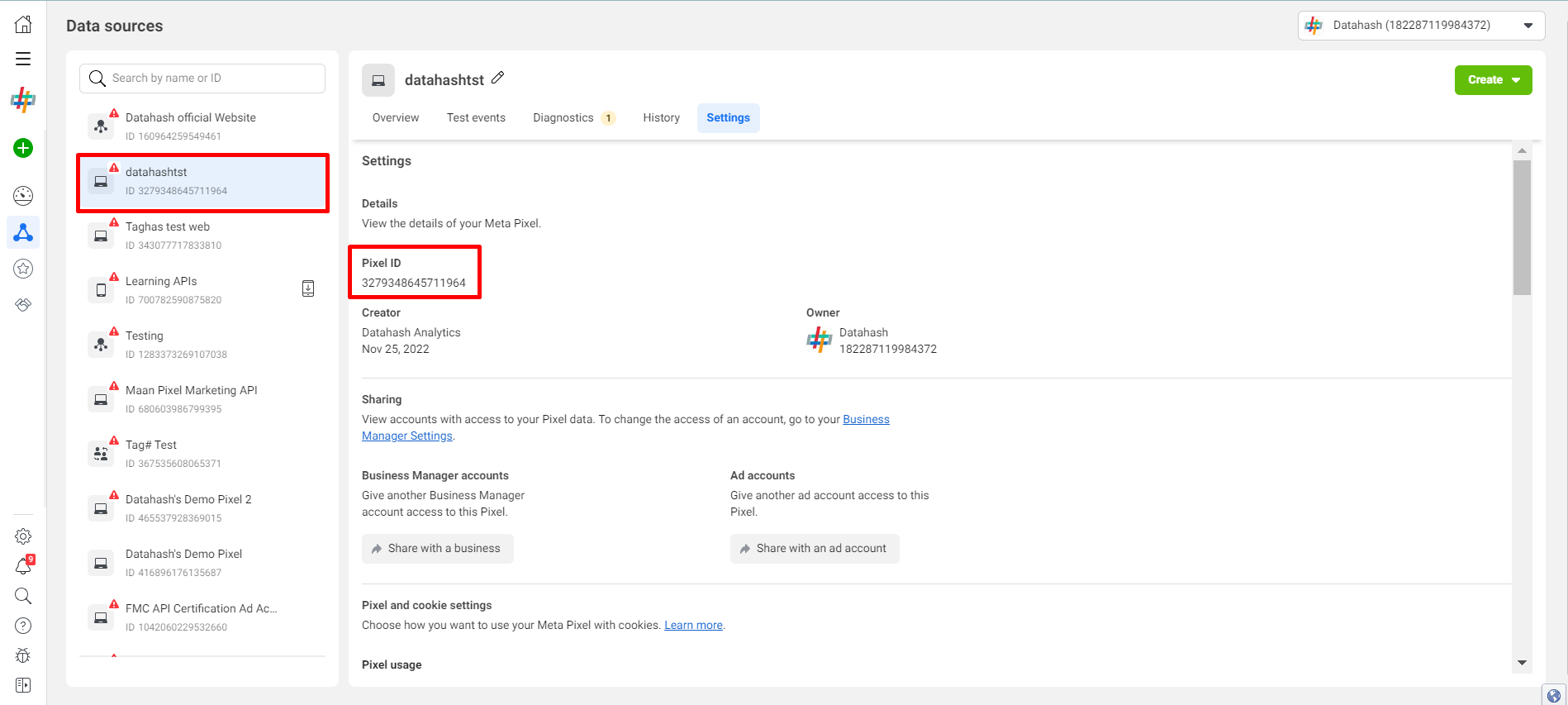1568x705 pixels.
Task: Click the Pixel ID value 3279348645711964
Action: click(414, 283)
